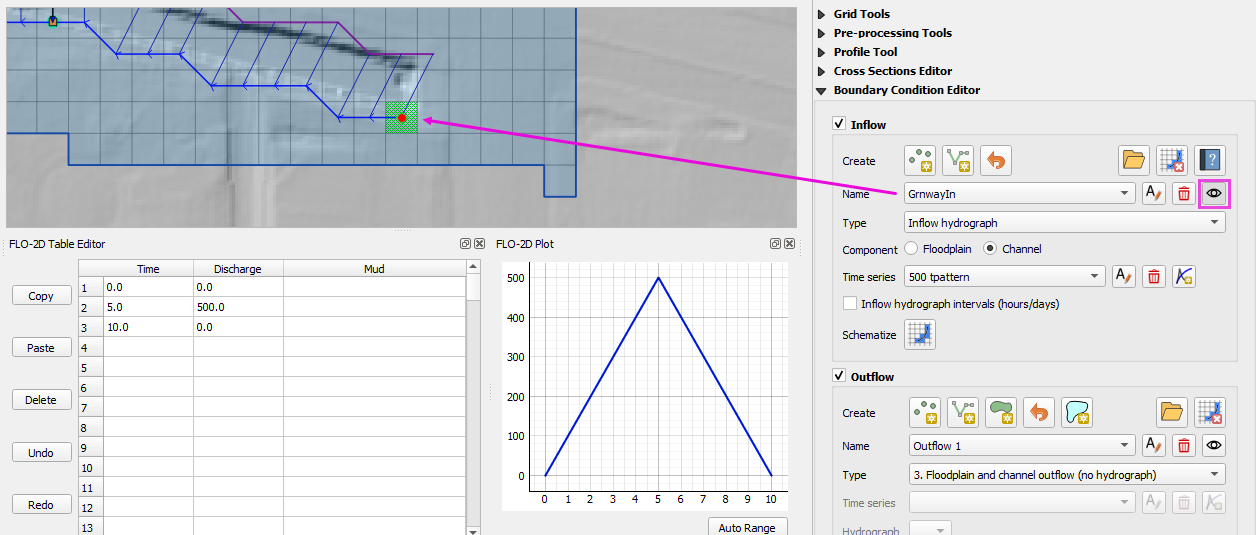Open the Inflow Type dropdown
This screenshot has height=535, width=1256.
click(x=1064, y=223)
